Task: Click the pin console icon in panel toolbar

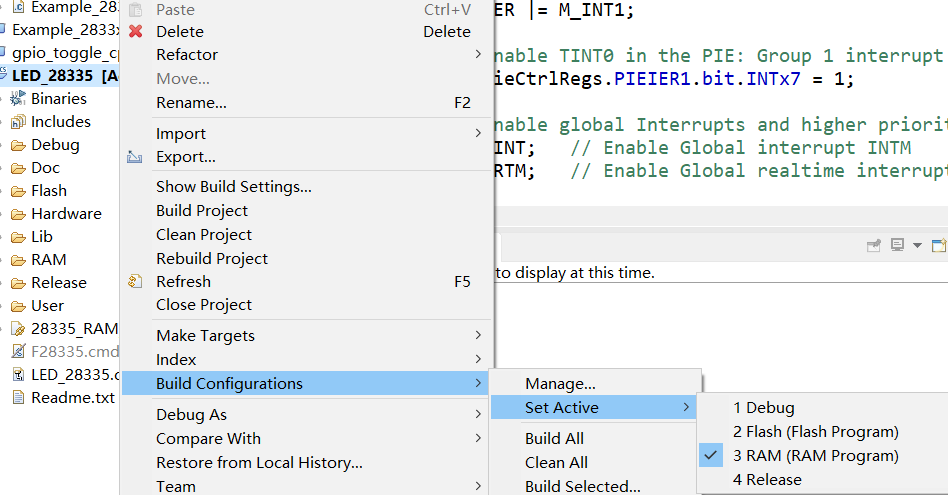Action: 874,245
